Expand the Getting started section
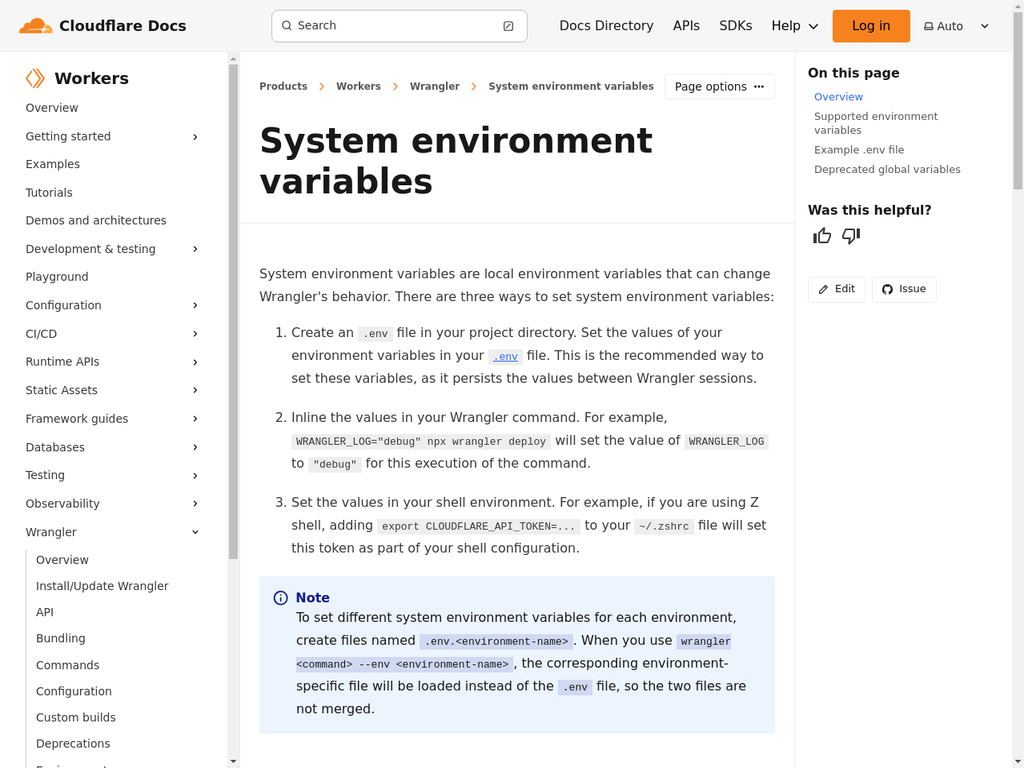 (195, 136)
